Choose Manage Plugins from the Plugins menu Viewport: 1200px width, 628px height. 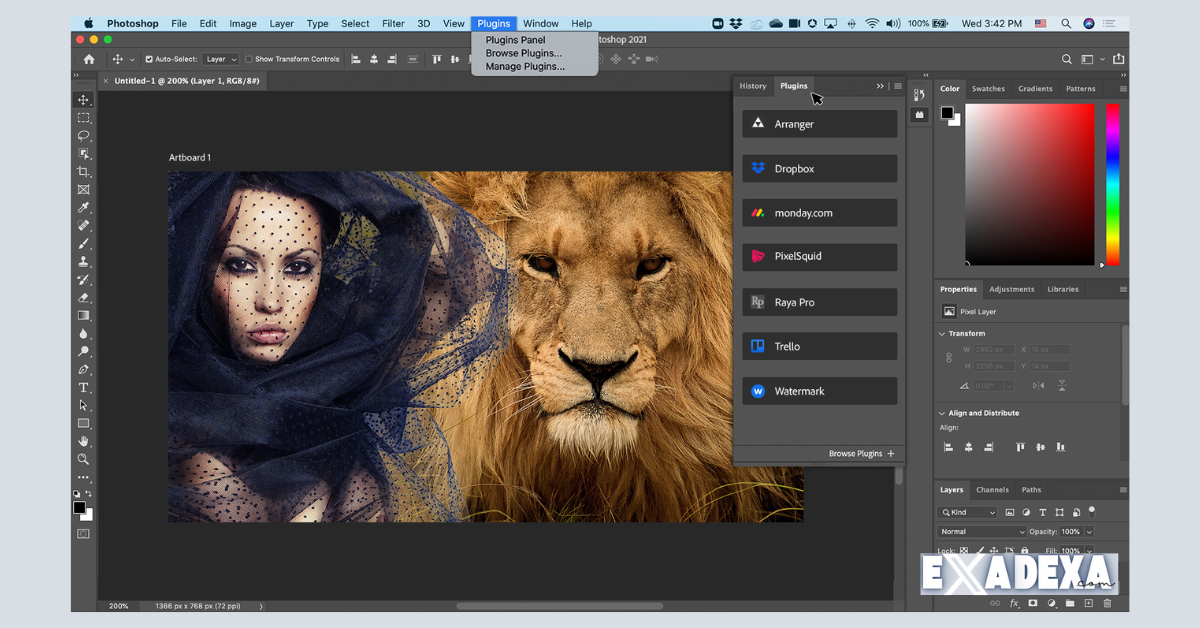click(x=524, y=66)
